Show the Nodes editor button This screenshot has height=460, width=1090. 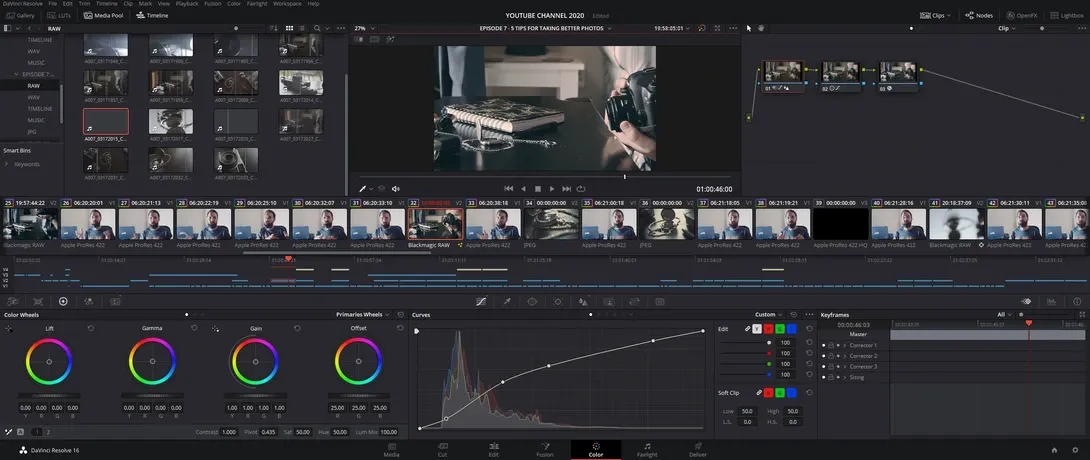[x=979, y=15]
